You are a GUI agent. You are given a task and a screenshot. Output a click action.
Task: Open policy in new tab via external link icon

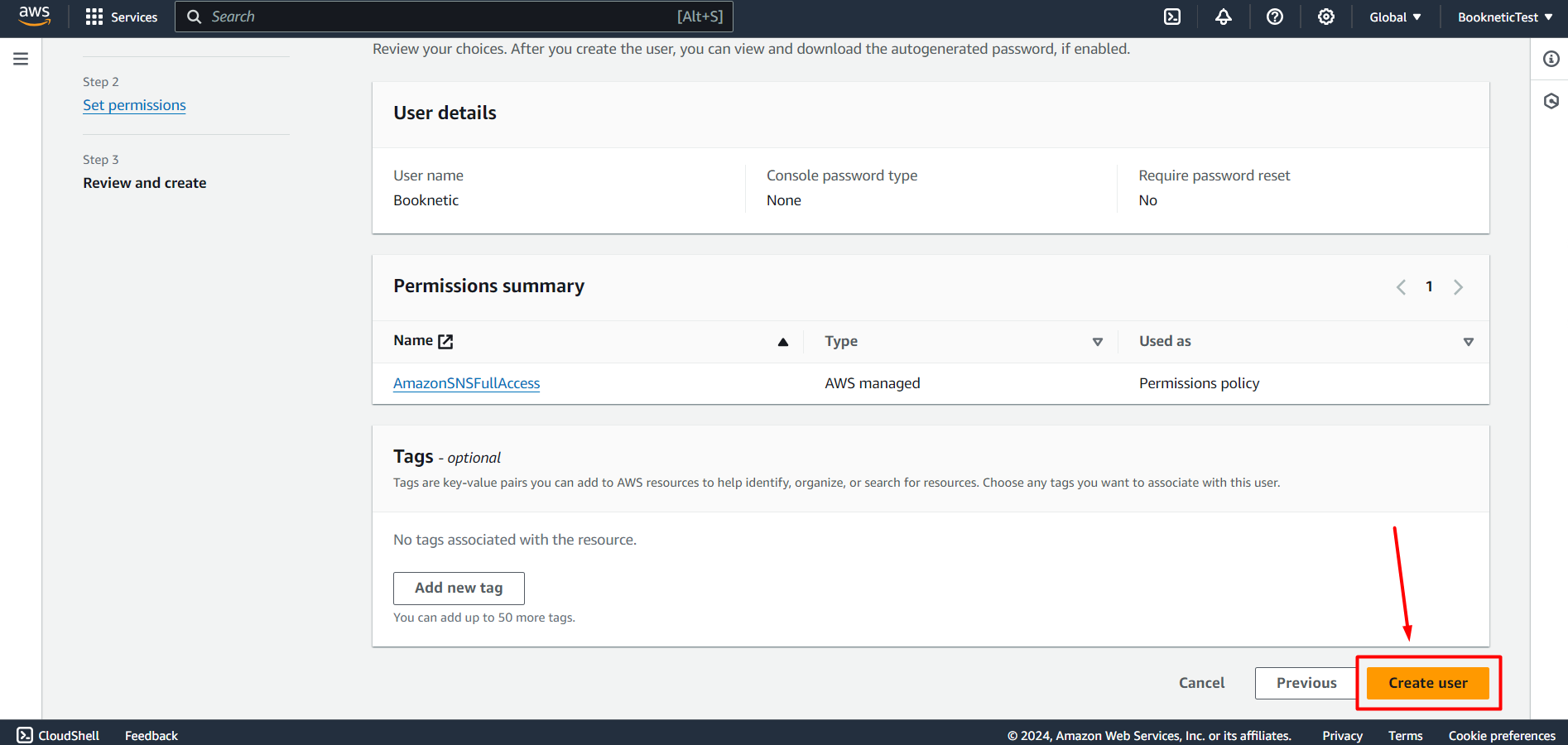446,341
